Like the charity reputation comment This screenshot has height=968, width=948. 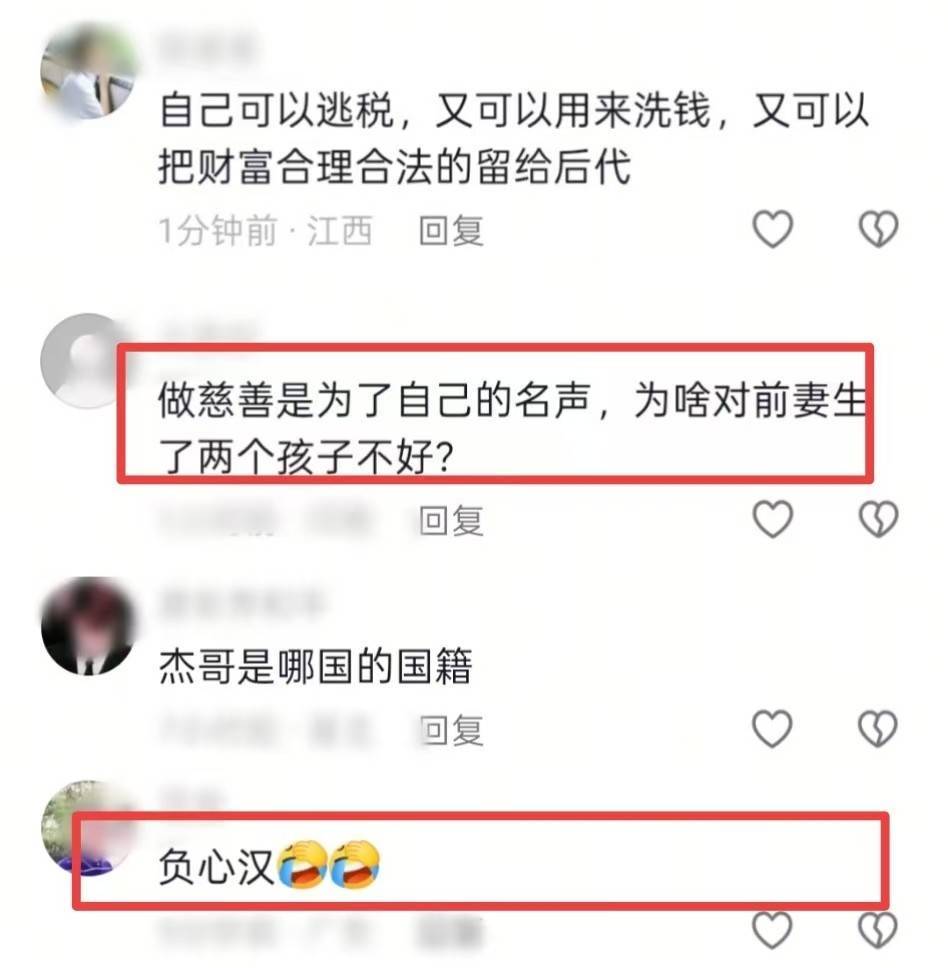pyautogui.click(x=773, y=519)
